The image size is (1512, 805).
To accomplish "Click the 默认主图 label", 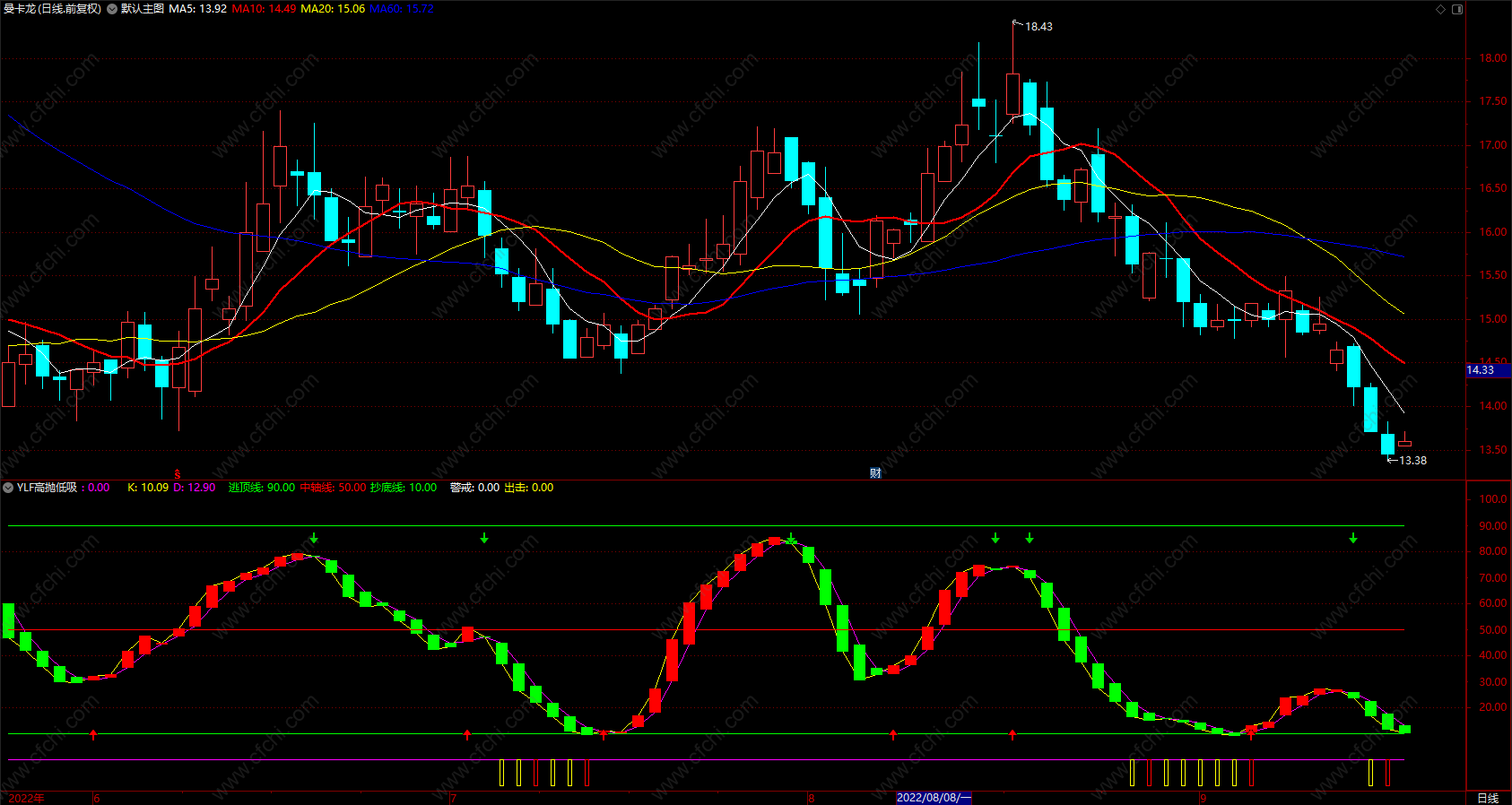I will [143, 9].
